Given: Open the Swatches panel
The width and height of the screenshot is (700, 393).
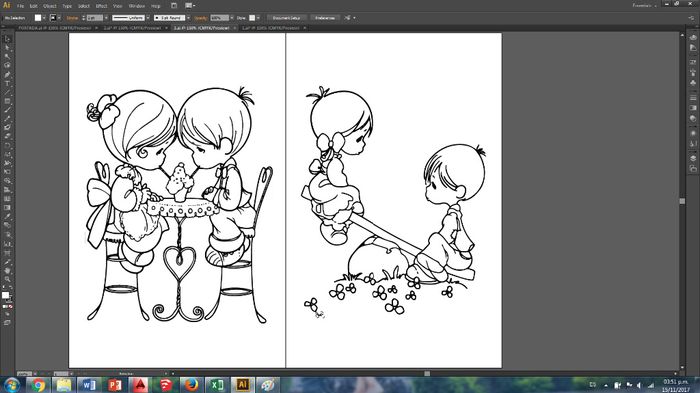Looking at the screenshot, I should (x=693, y=62).
